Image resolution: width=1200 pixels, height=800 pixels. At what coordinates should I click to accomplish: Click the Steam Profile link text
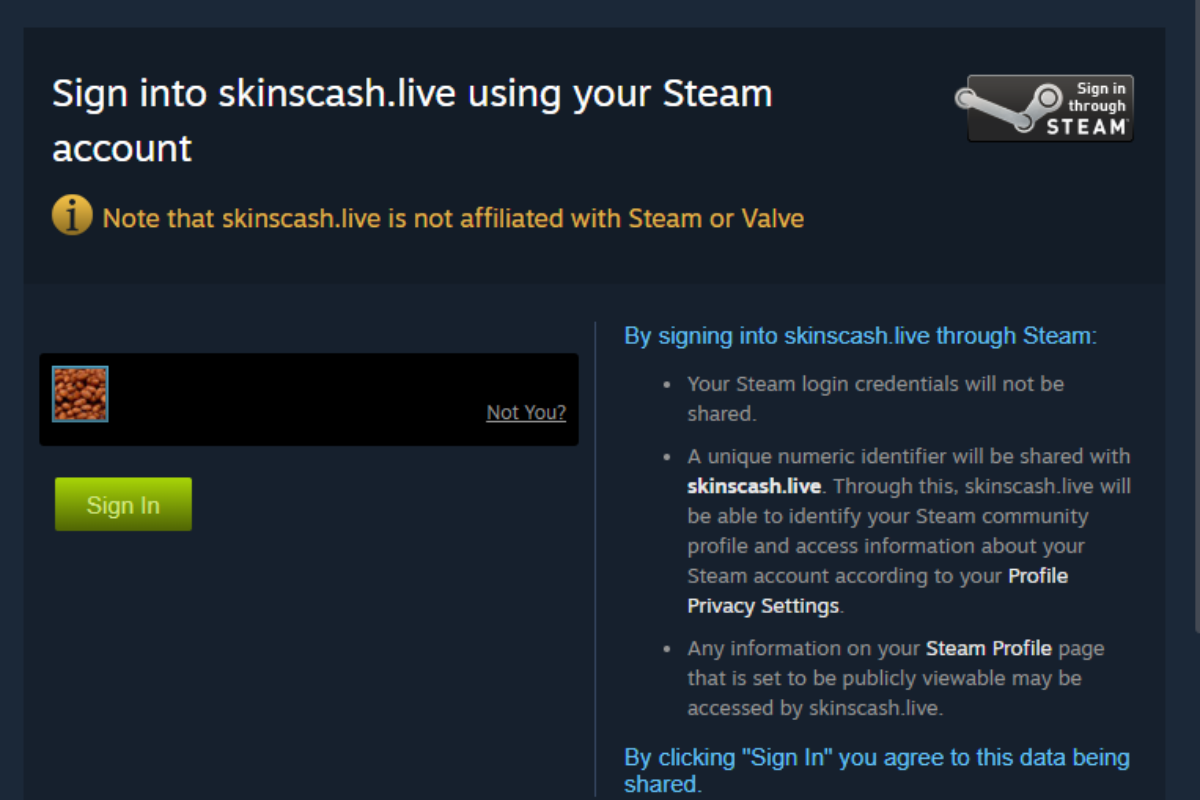pos(988,647)
